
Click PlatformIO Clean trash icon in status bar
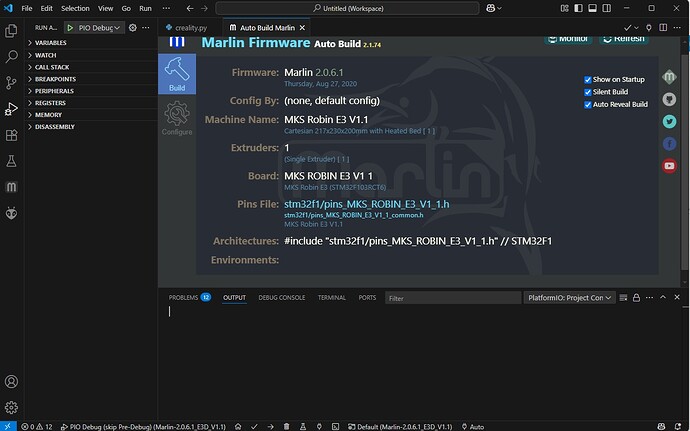point(286,426)
